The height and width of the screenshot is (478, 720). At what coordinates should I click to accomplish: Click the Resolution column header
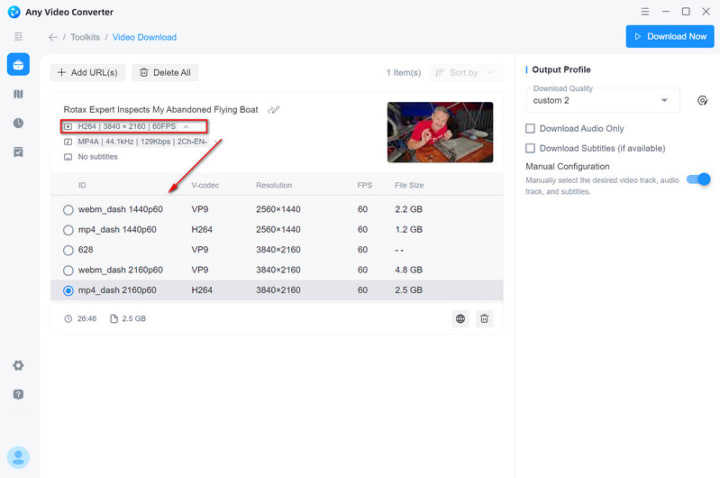pos(274,185)
